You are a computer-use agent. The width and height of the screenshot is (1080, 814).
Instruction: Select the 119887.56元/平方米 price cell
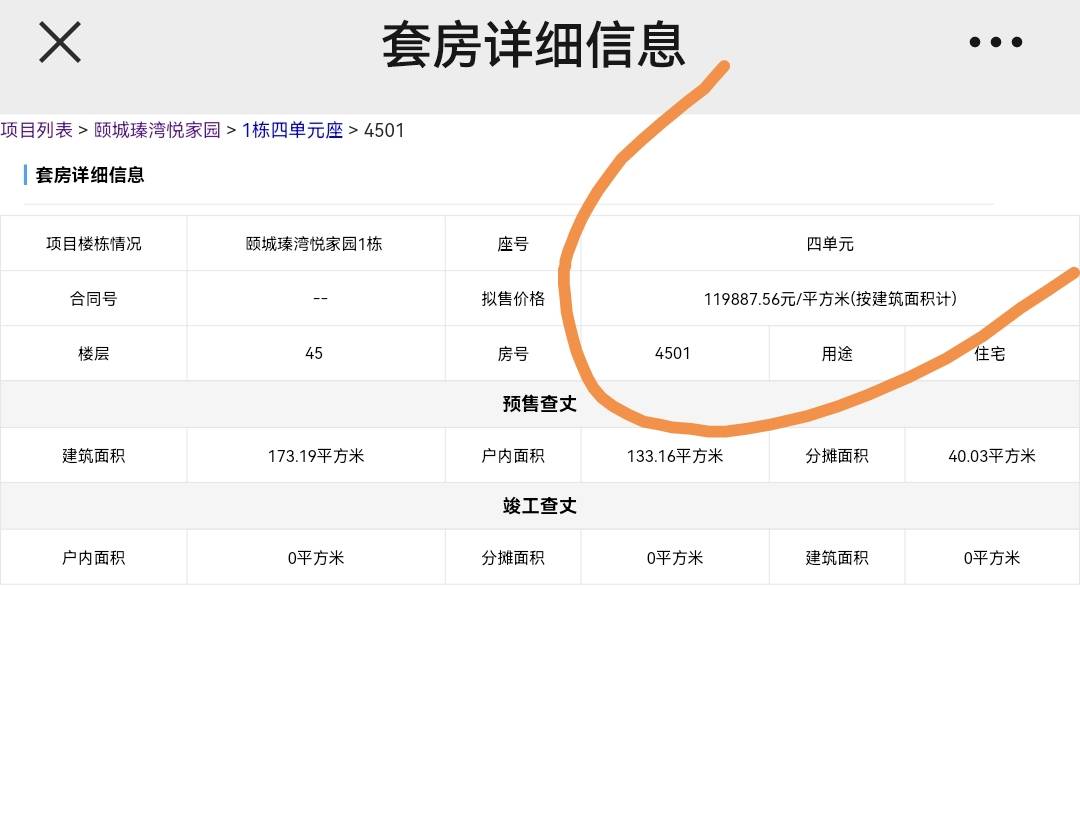point(830,299)
